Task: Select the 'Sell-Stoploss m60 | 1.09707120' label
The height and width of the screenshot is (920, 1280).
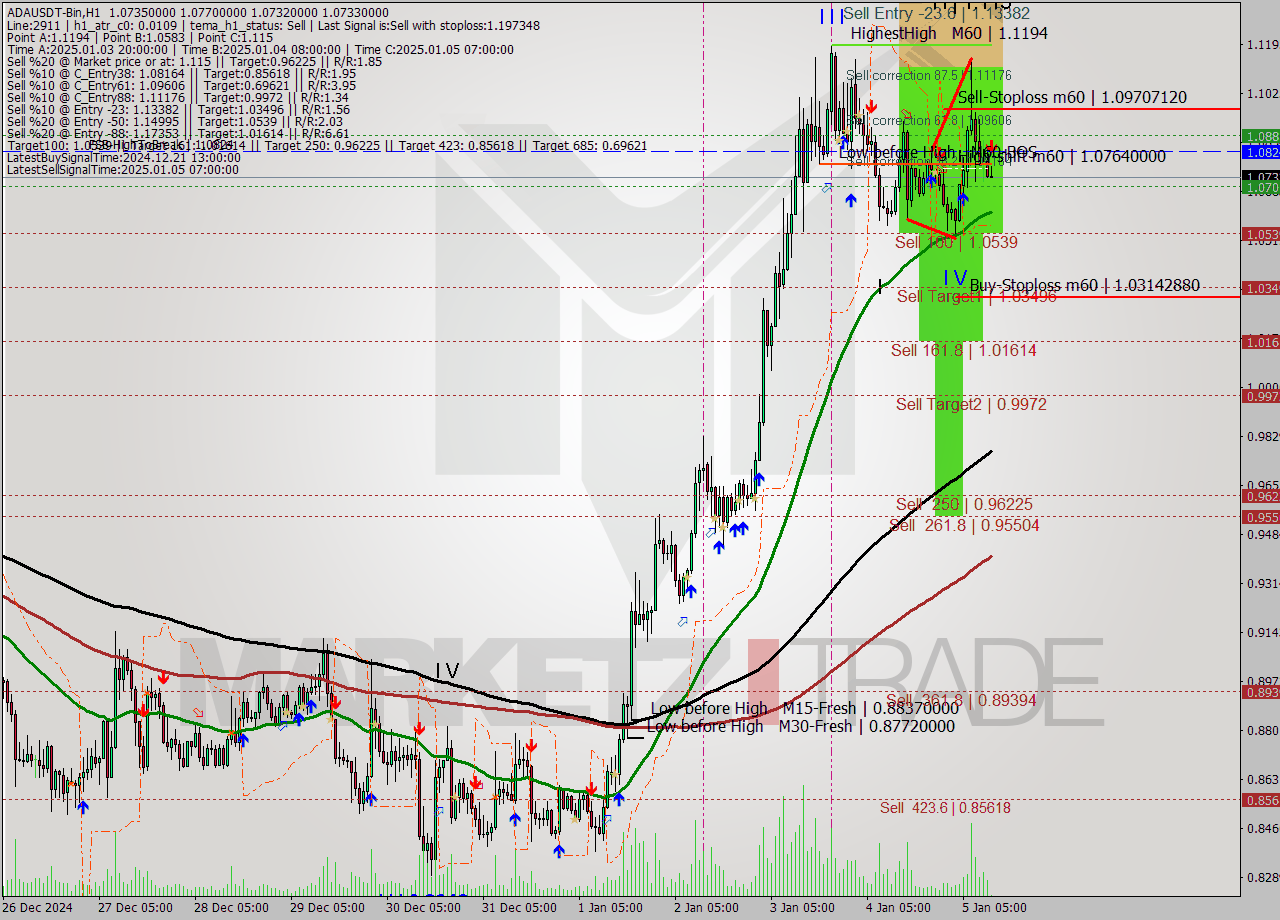Action: click(x=1072, y=98)
